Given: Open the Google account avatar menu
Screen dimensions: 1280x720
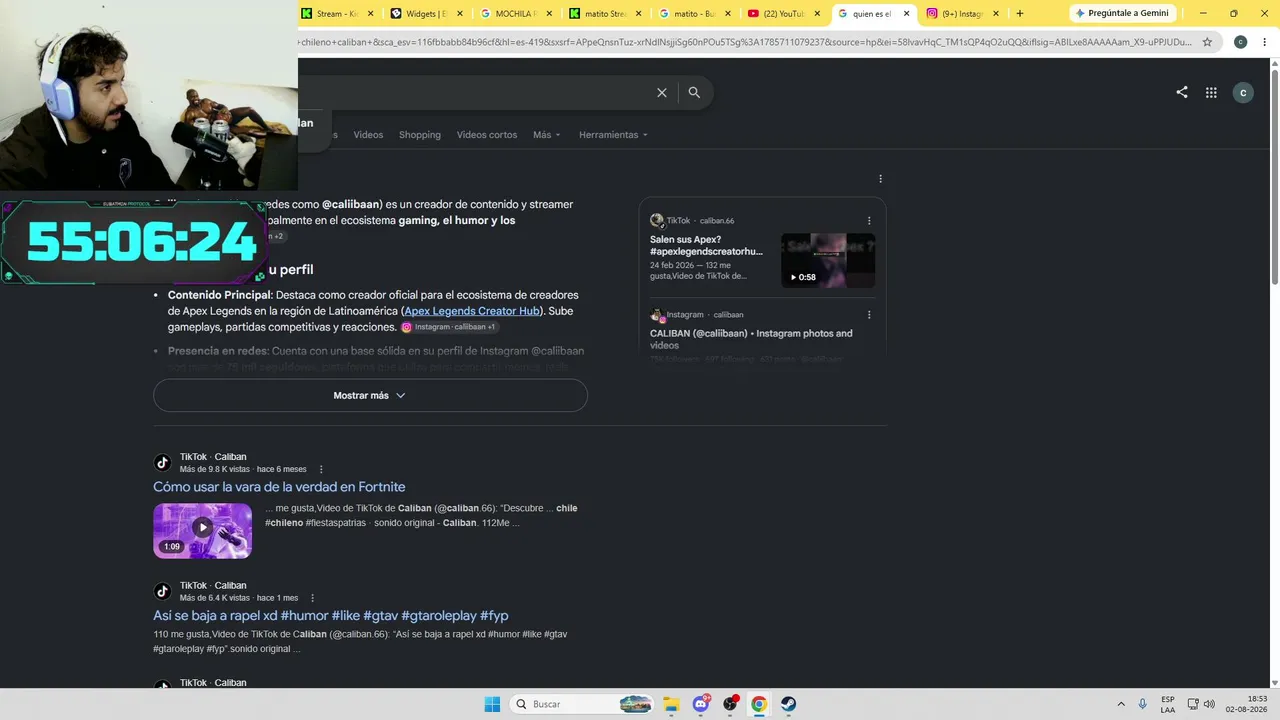Looking at the screenshot, I should tap(1243, 92).
